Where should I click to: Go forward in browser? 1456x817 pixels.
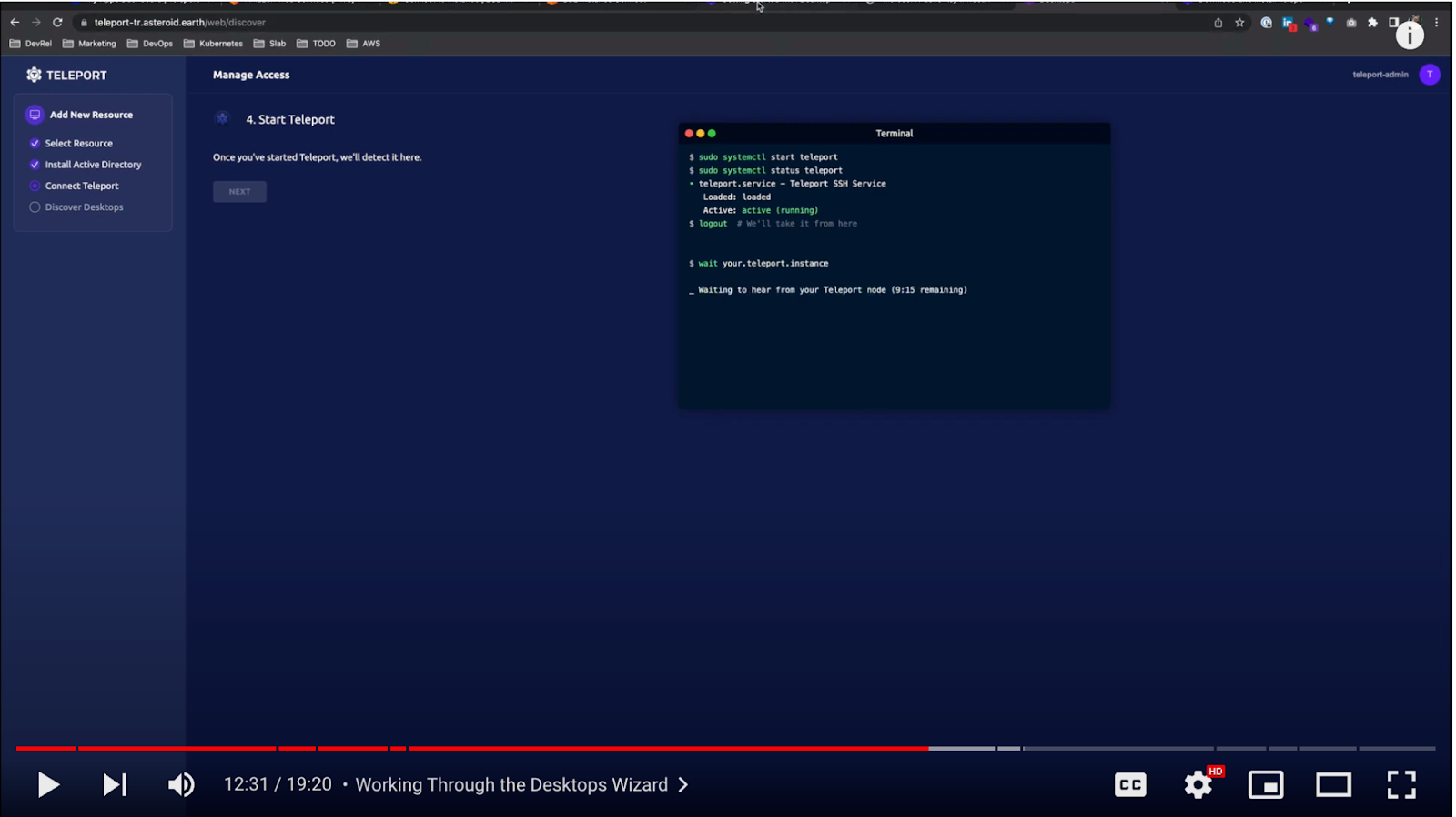tap(36, 23)
